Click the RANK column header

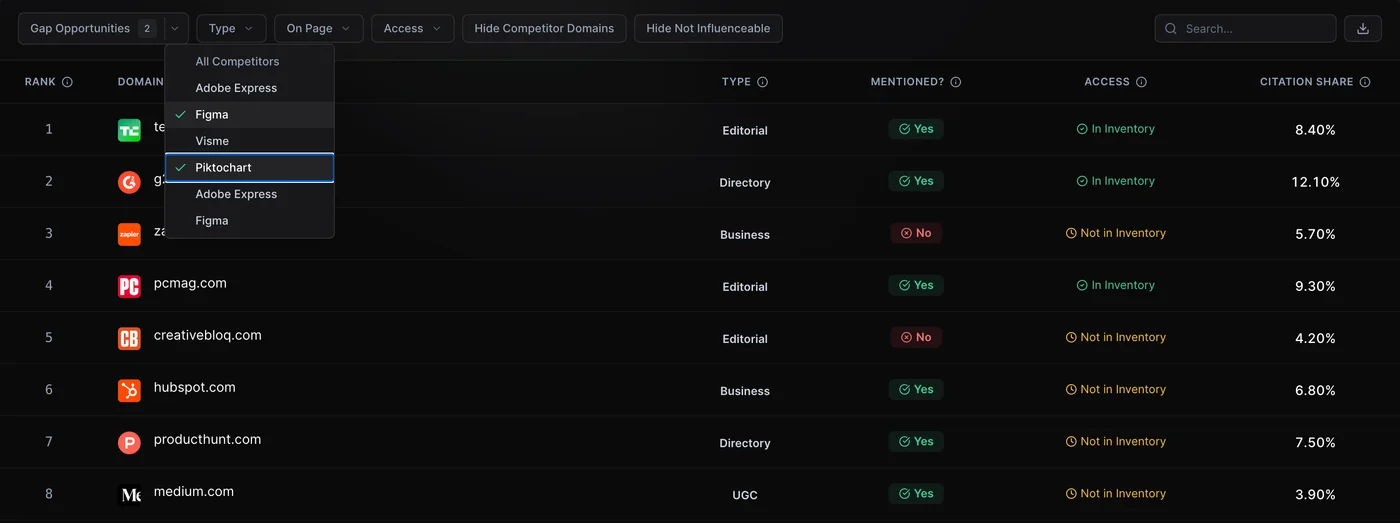40,82
